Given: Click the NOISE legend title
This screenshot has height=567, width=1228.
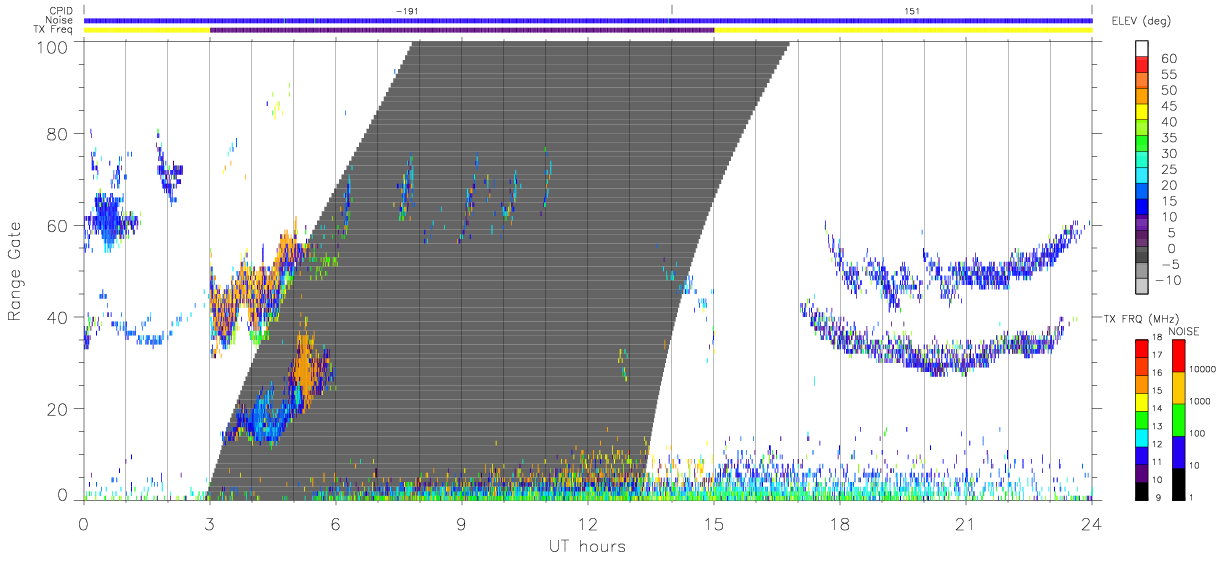Looking at the screenshot, I should click(1186, 330).
